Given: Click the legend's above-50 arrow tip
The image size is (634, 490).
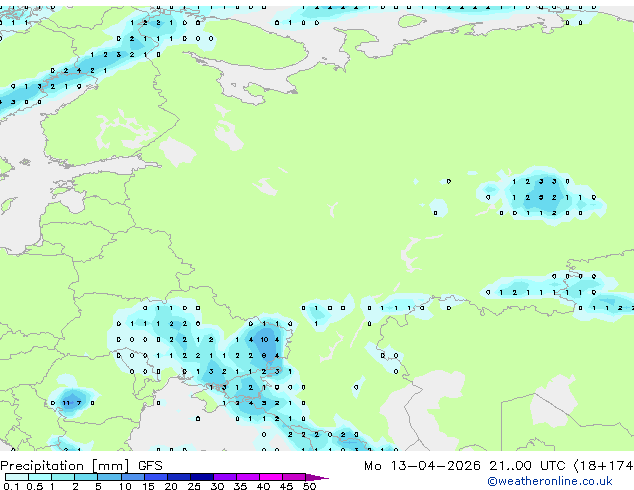Looking at the screenshot, I should pos(317,477).
